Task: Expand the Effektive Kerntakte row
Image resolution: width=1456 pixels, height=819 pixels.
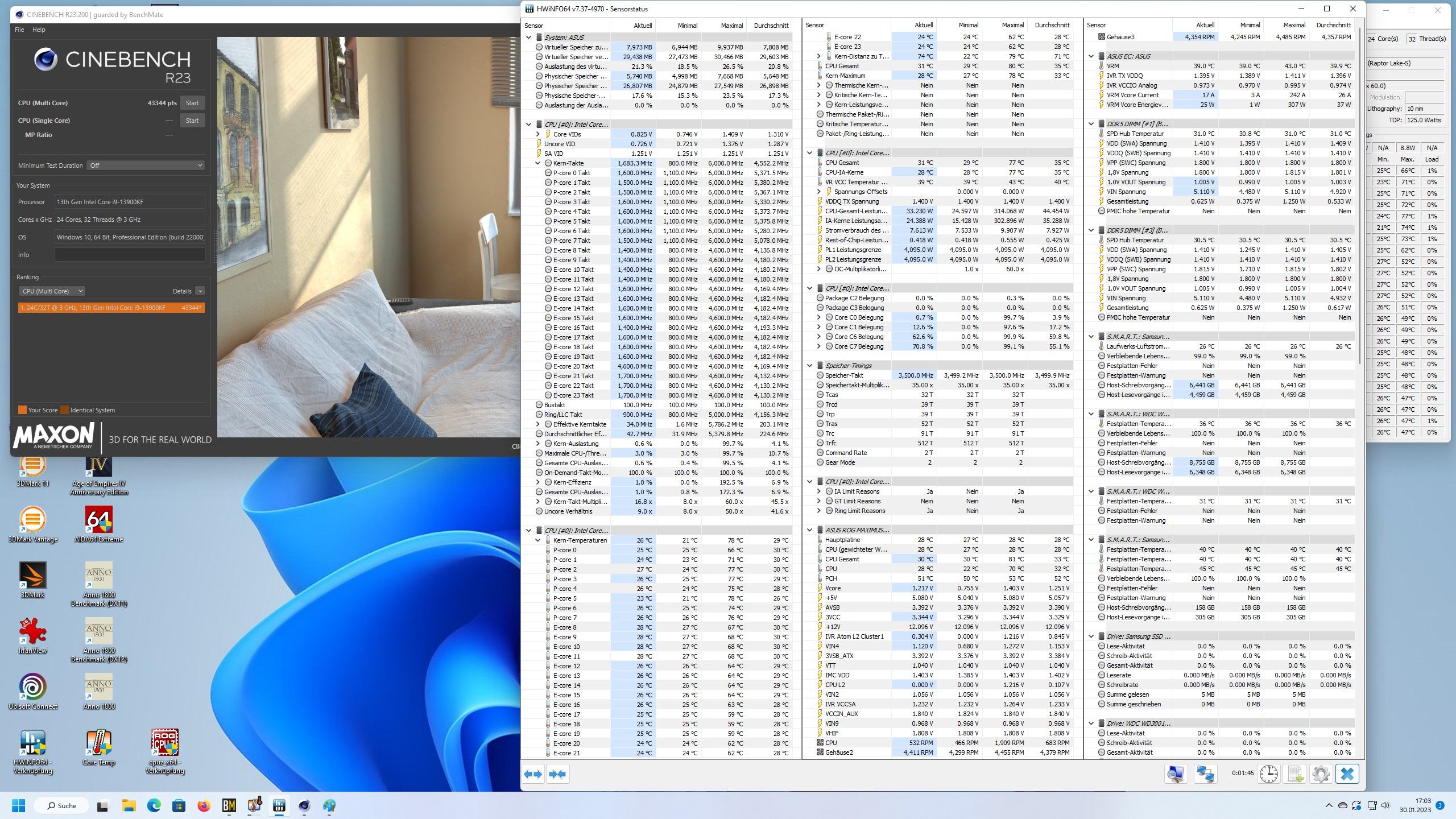Action: pos(538,424)
